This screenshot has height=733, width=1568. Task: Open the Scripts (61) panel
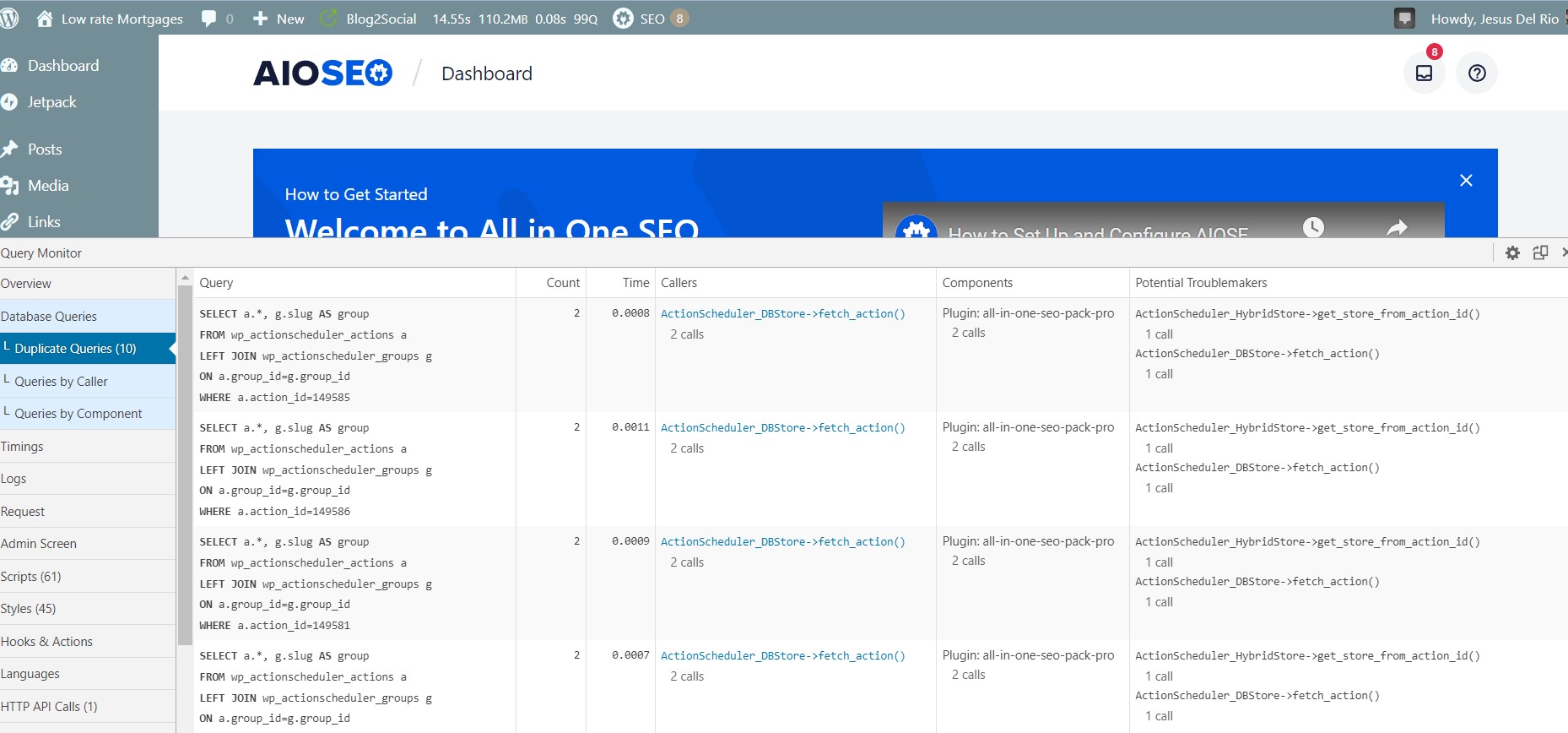tap(88, 577)
